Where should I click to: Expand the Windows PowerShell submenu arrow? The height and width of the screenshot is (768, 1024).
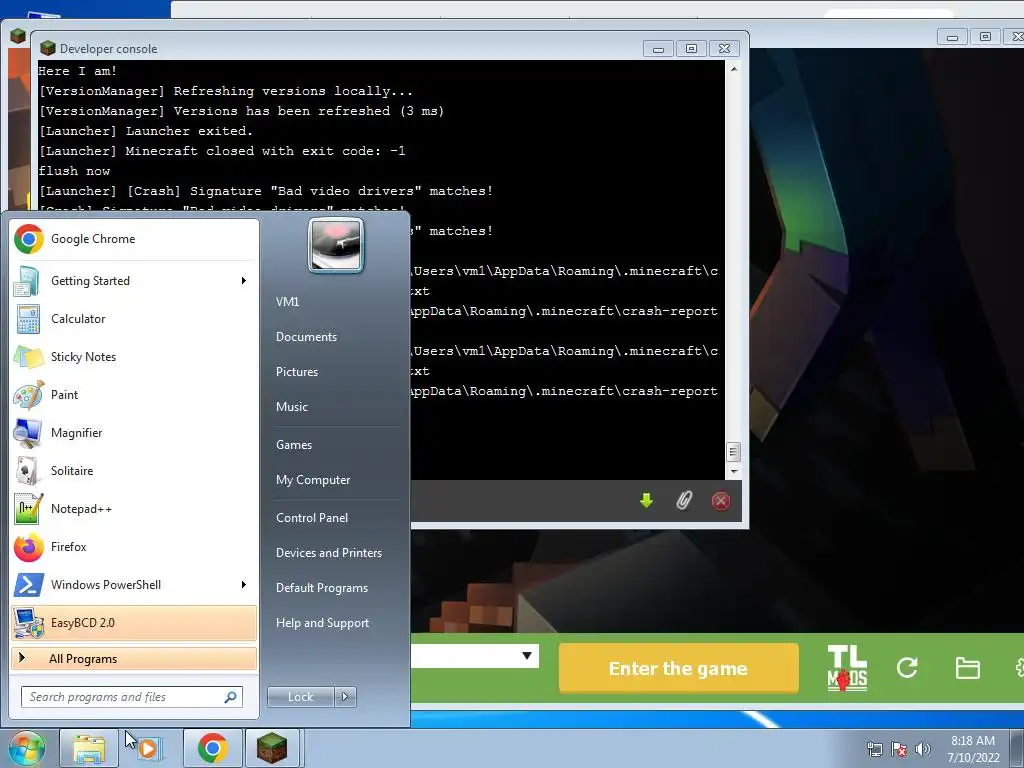coord(244,584)
